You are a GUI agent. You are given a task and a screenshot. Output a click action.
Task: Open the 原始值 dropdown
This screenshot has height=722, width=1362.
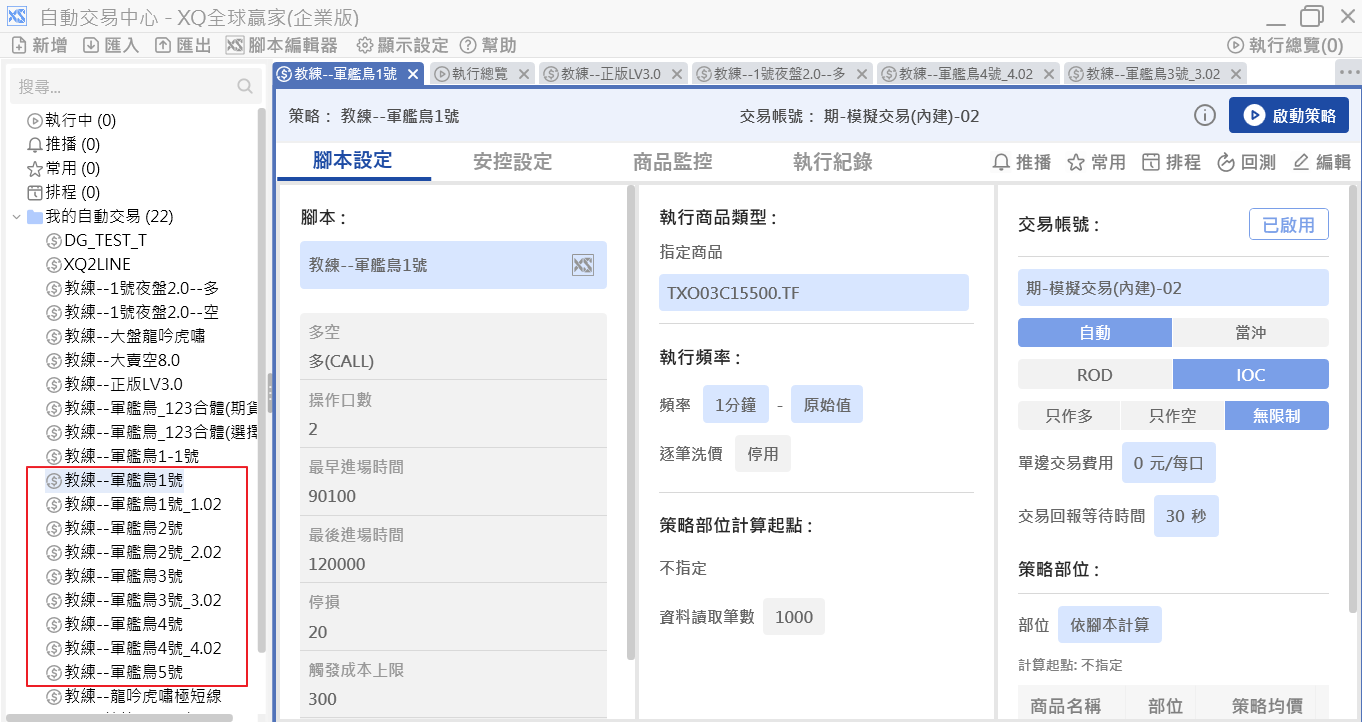(827, 405)
